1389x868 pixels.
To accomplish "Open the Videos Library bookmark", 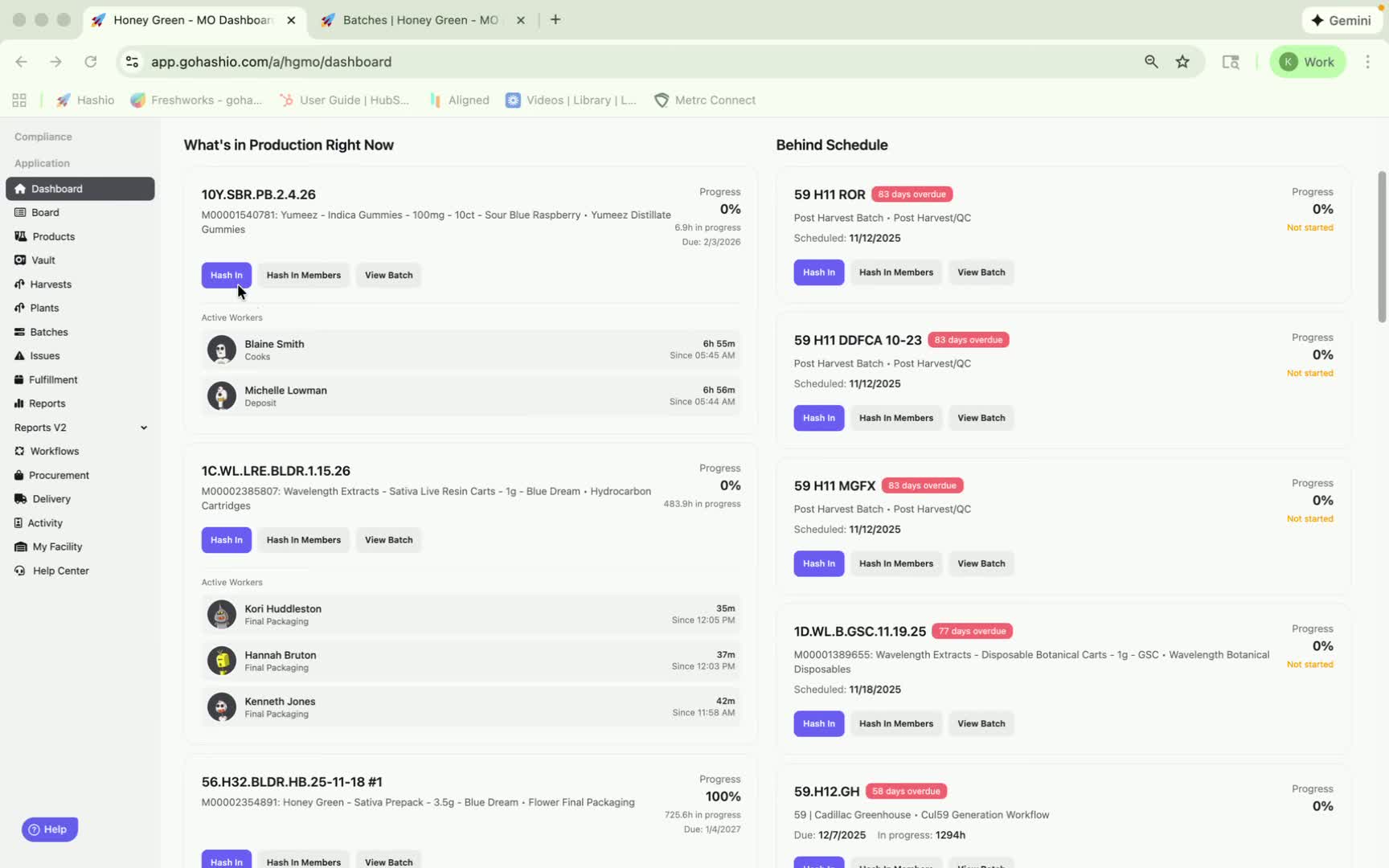I will (571, 100).
